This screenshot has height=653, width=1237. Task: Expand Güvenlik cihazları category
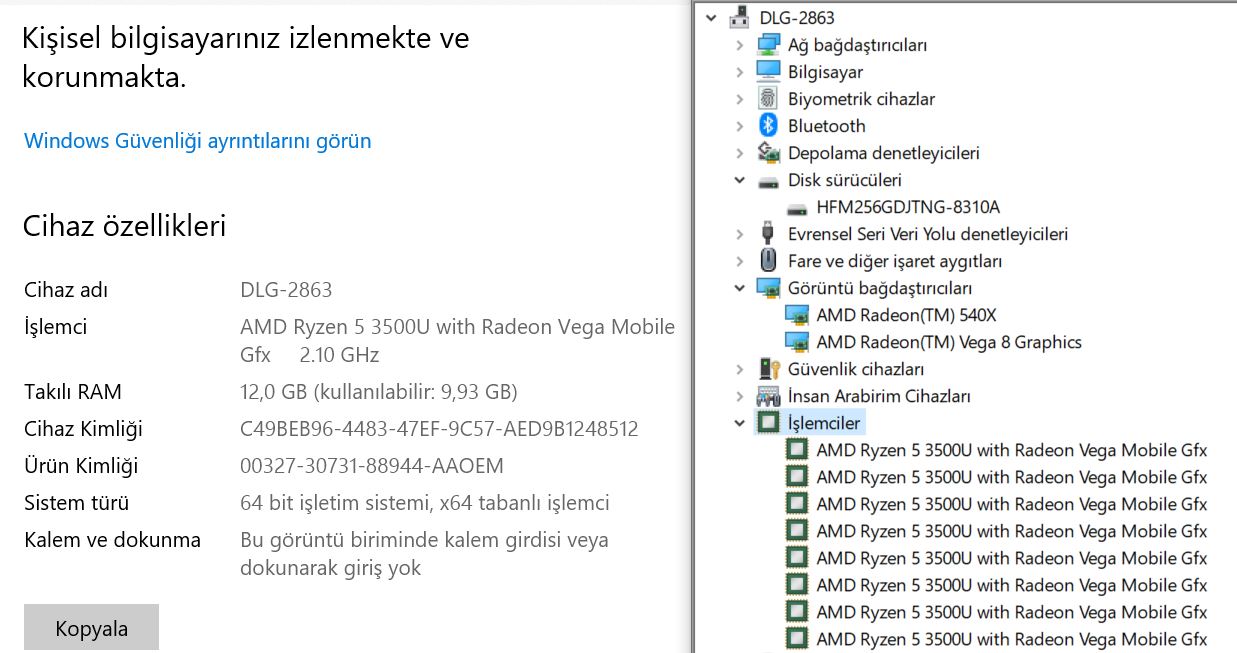tap(739, 369)
